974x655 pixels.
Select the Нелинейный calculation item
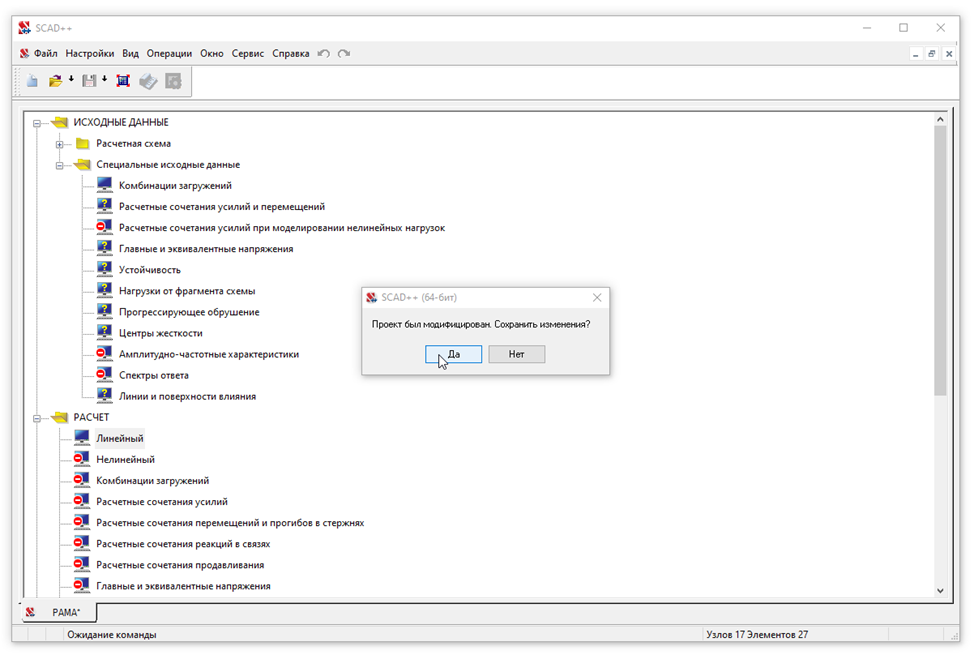click(x=125, y=459)
